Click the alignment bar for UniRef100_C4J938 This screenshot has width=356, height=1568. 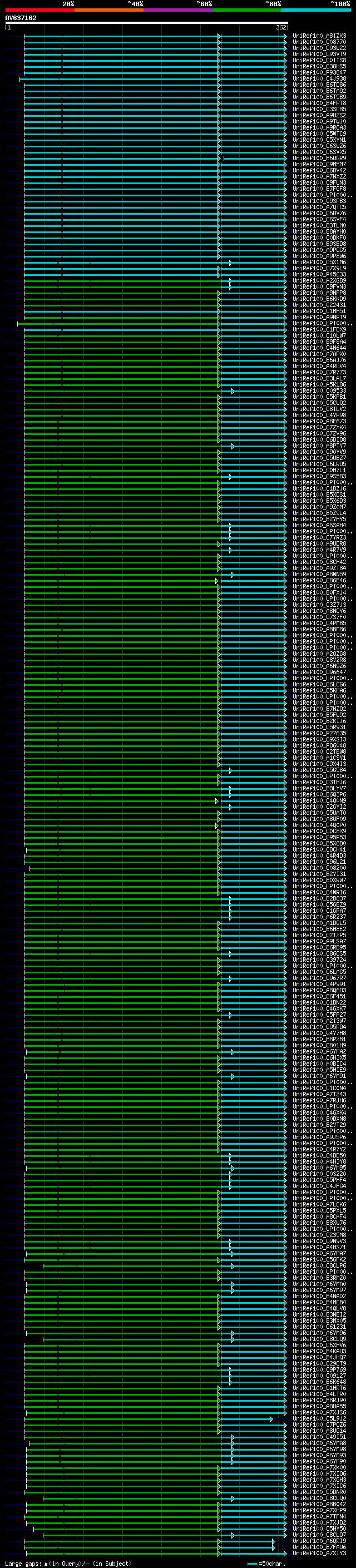154,78
